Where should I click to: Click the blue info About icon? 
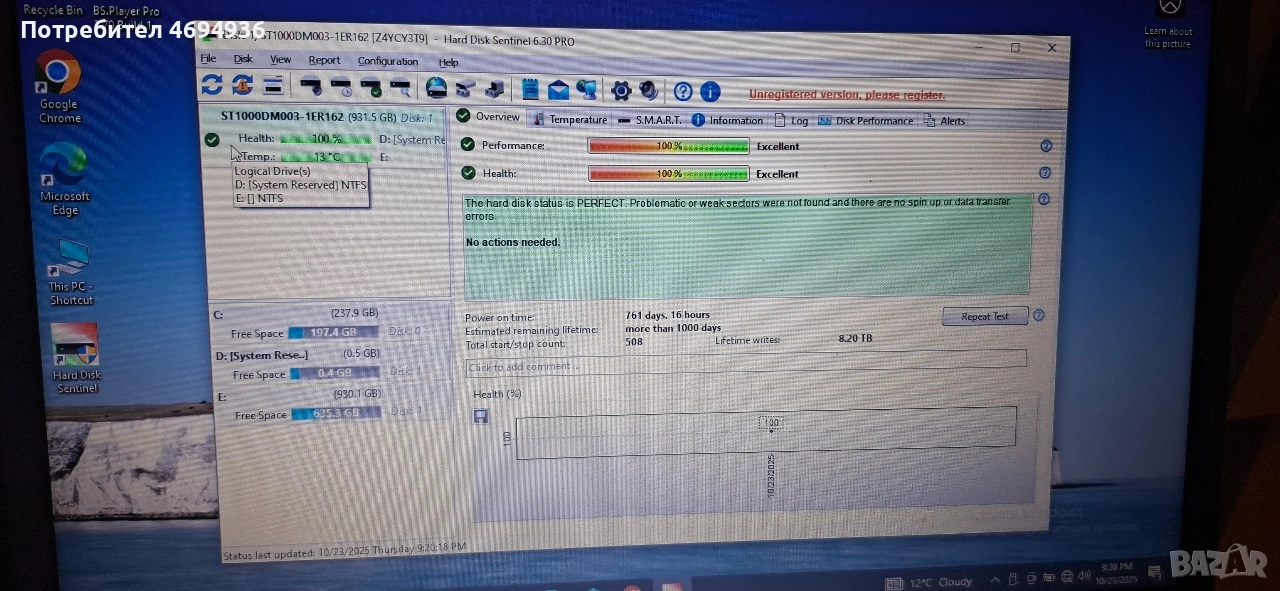click(x=710, y=92)
